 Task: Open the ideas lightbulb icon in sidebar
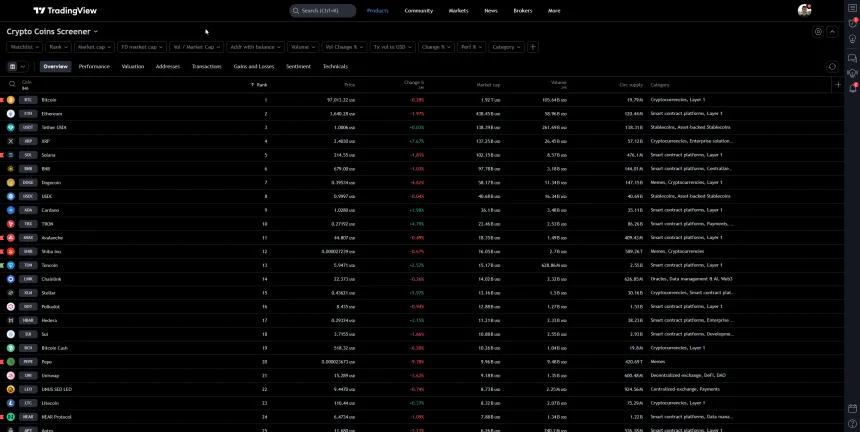pos(852,39)
